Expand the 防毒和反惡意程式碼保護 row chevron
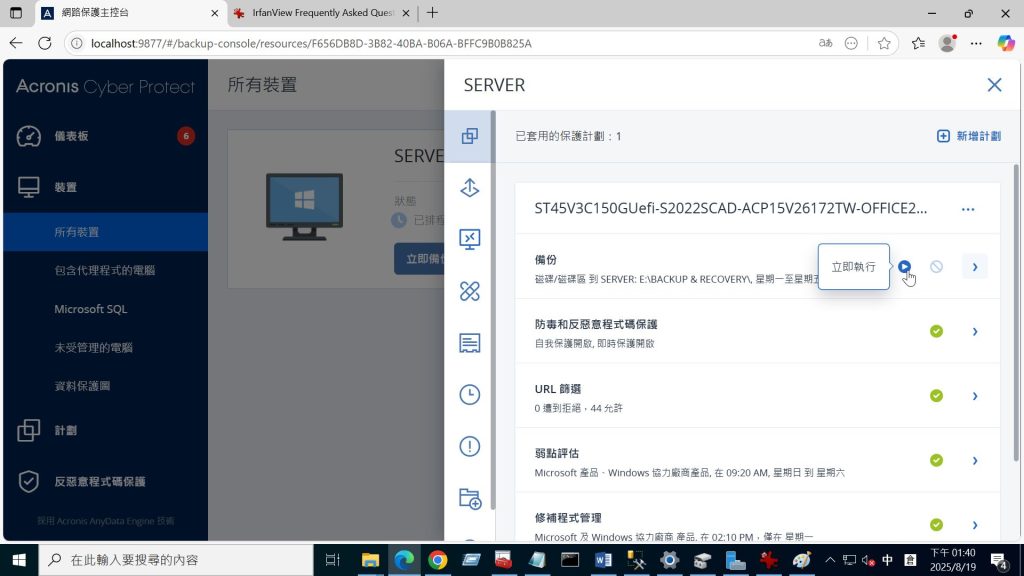Screen dimensions: 1024x576 [975, 331]
